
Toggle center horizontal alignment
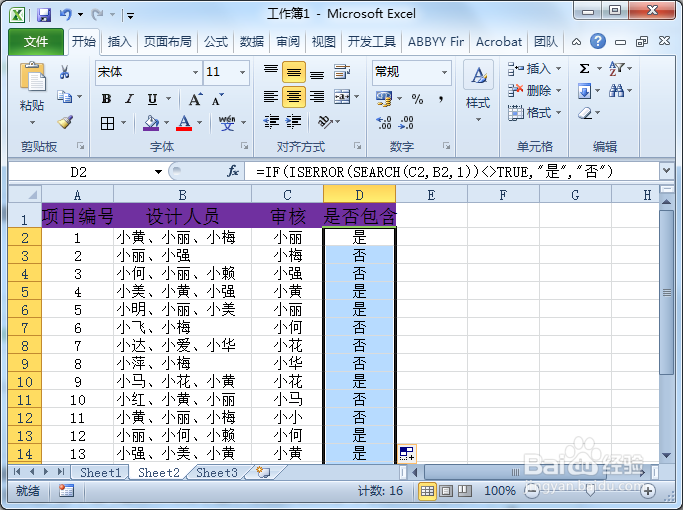coord(294,97)
